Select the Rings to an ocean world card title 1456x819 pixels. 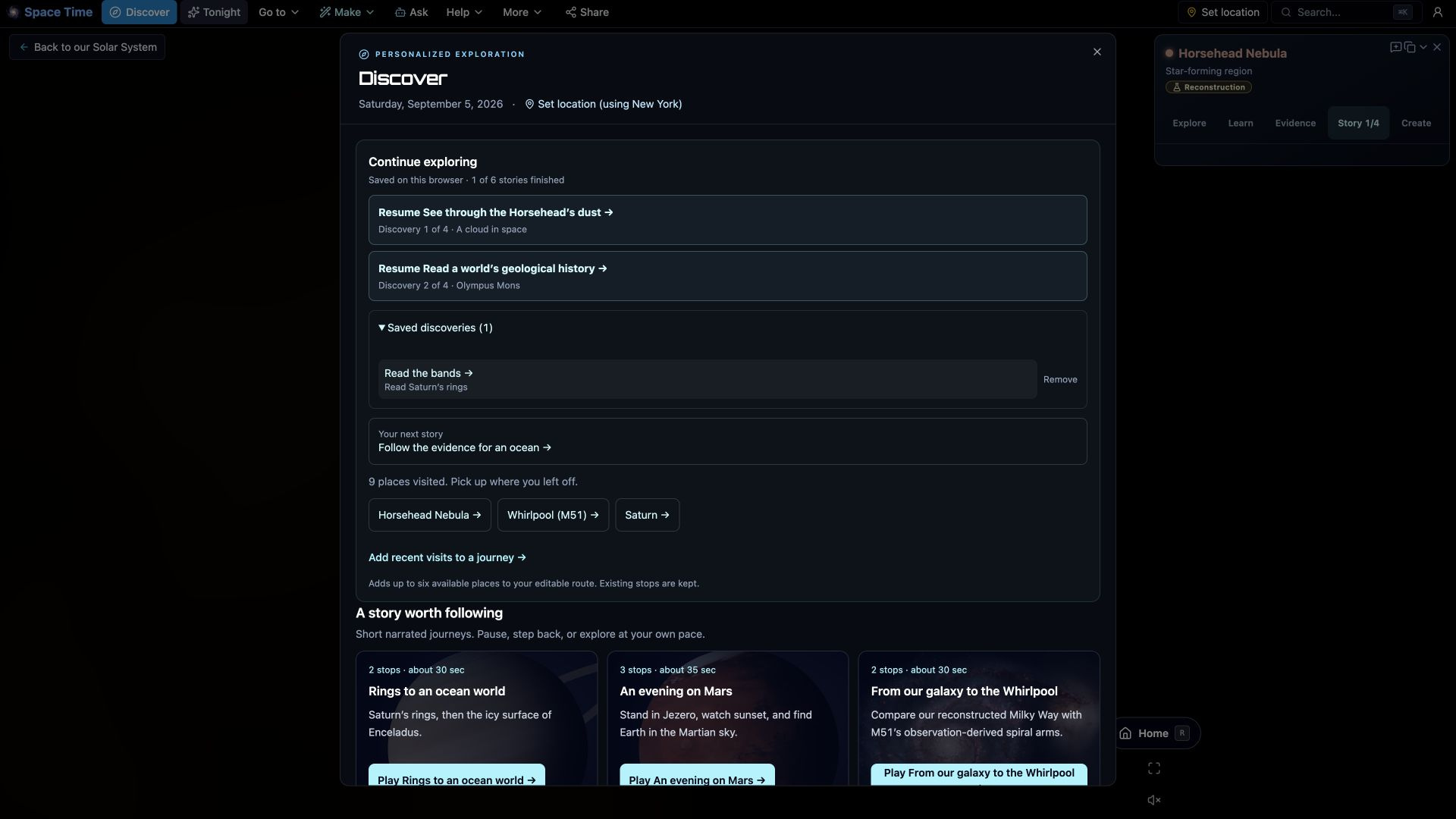click(x=437, y=691)
